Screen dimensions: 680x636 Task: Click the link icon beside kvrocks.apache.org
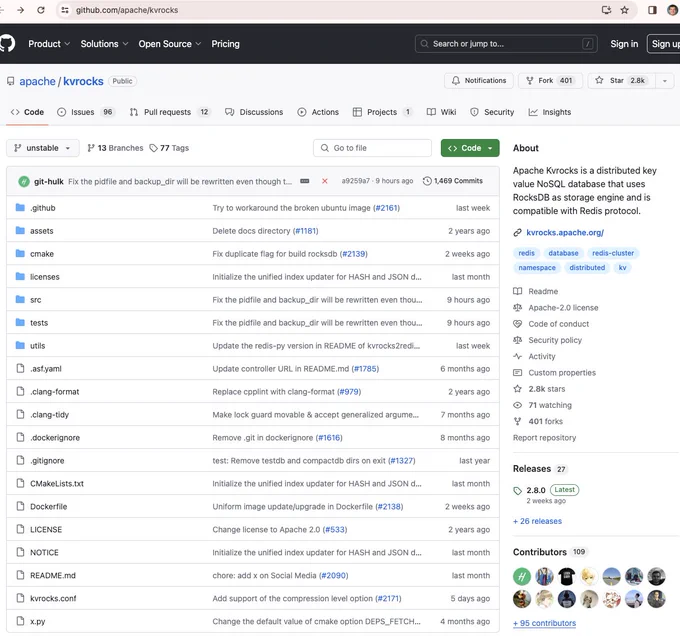[517, 233]
